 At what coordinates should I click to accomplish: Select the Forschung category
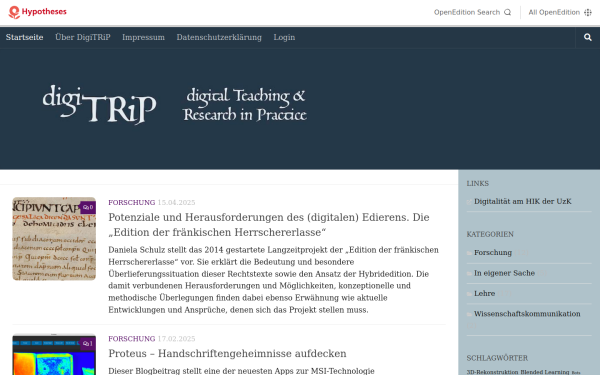click(x=493, y=253)
